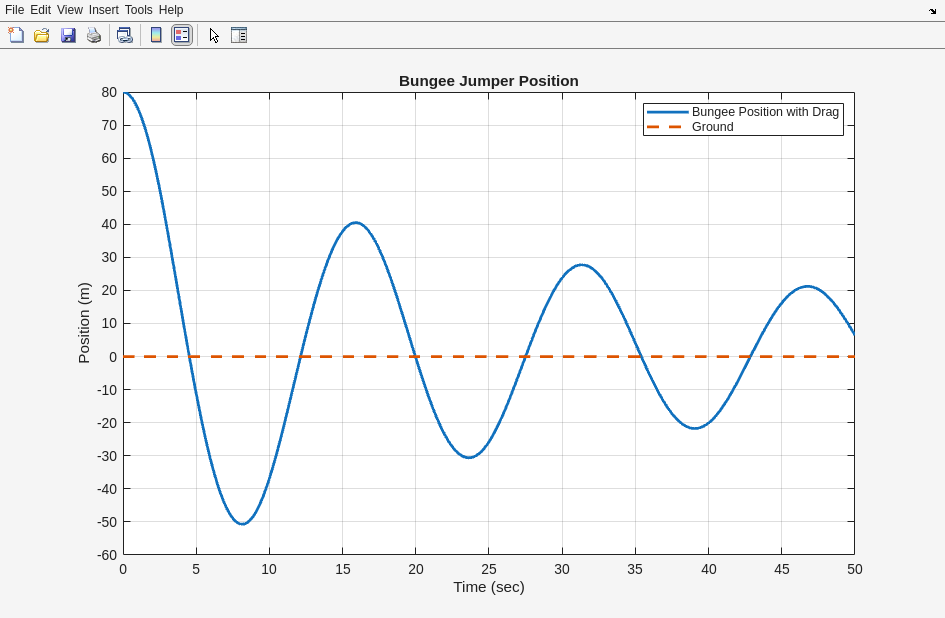Viewport: 945px width, 618px height.
Task: Save the figure with the floppy disk icon
Action: 68,35
